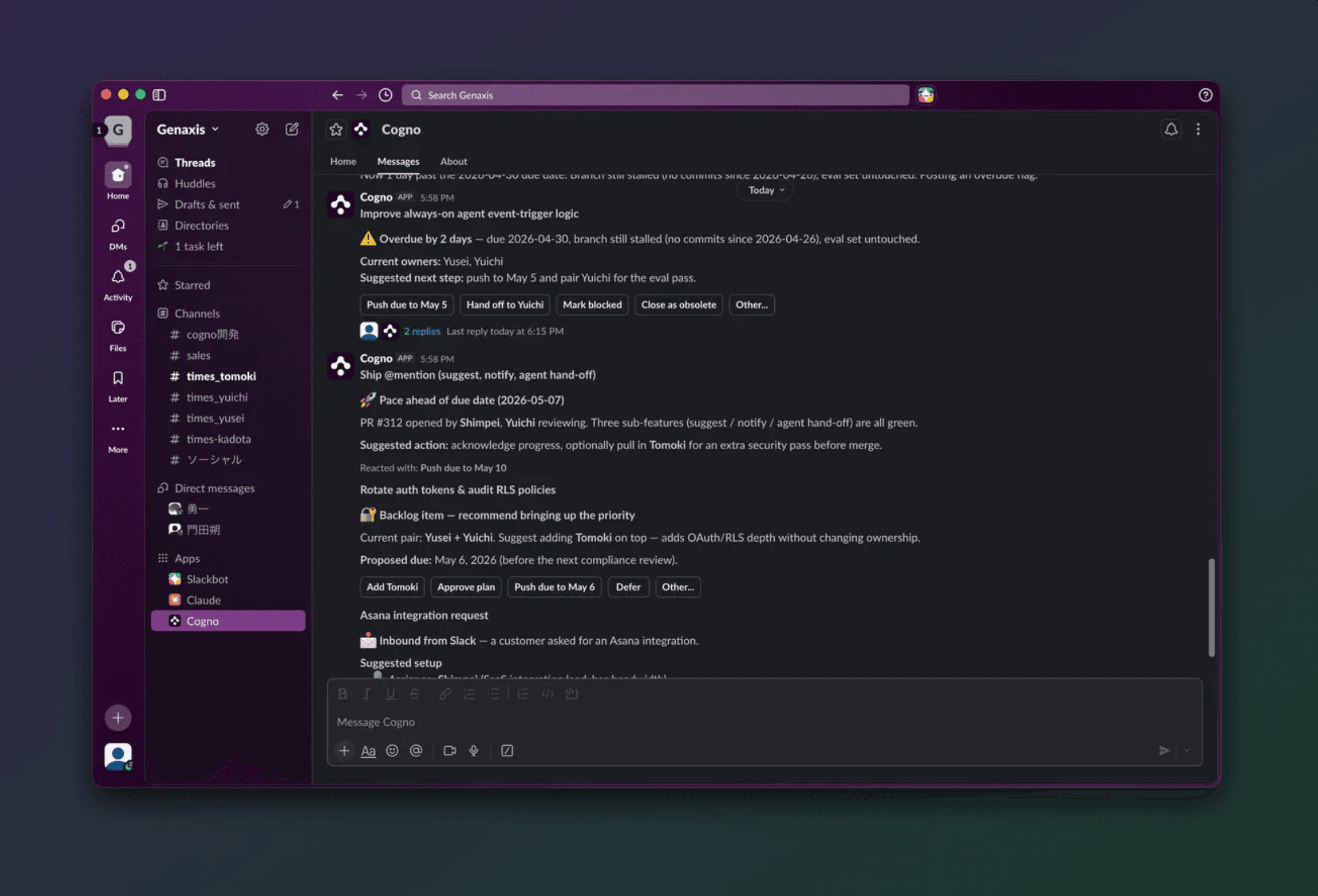Toggle strikethrough formatting in composer
The height and width of the screenshot is (896, 1318).
415,694
